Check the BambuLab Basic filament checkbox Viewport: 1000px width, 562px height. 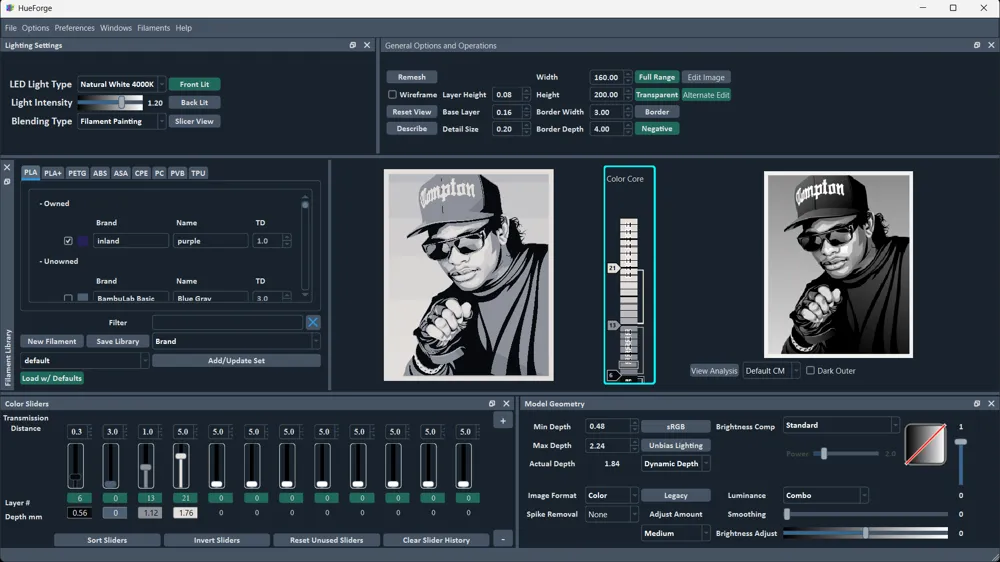68,298
